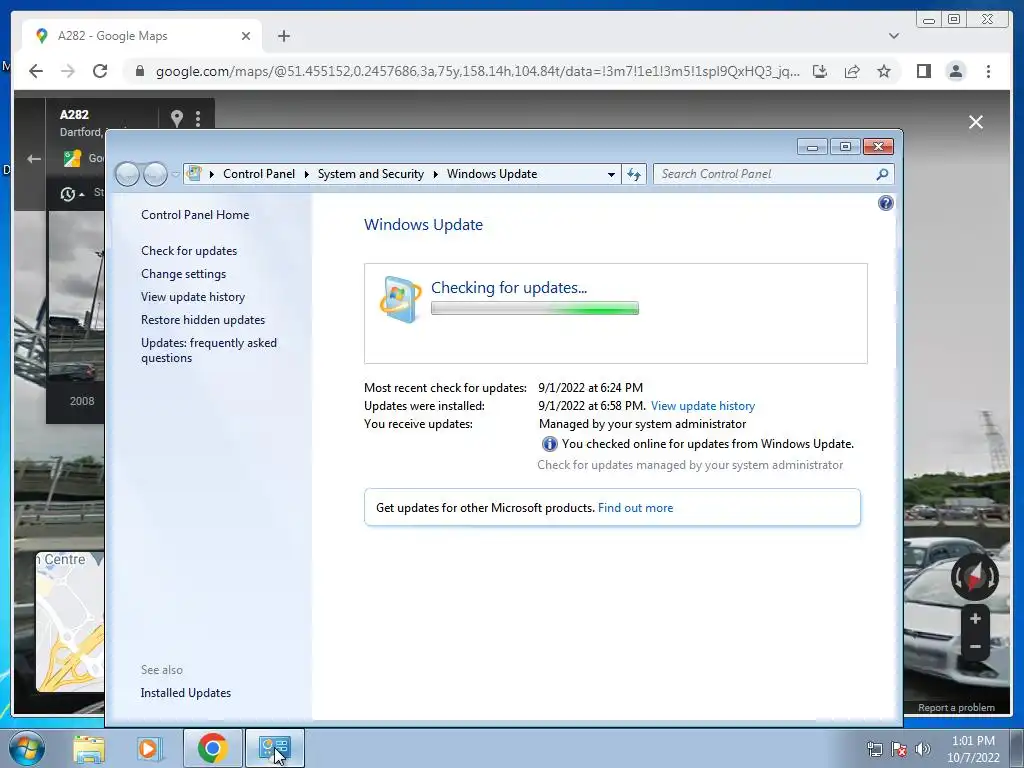Click Control Panel taskbar button

click(275, 748)
